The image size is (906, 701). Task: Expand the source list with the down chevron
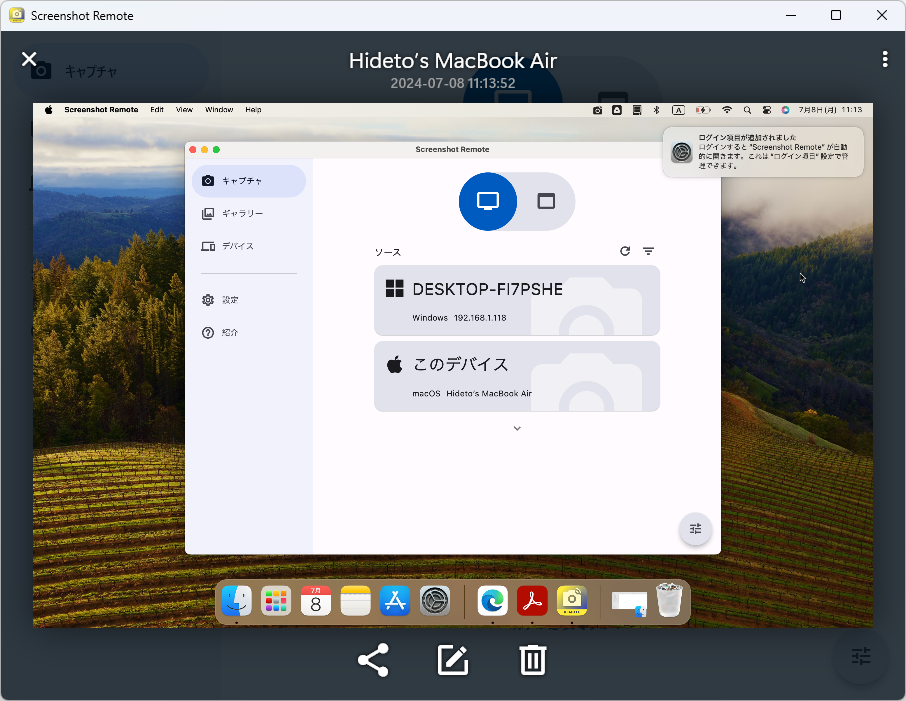coord(516,427)
